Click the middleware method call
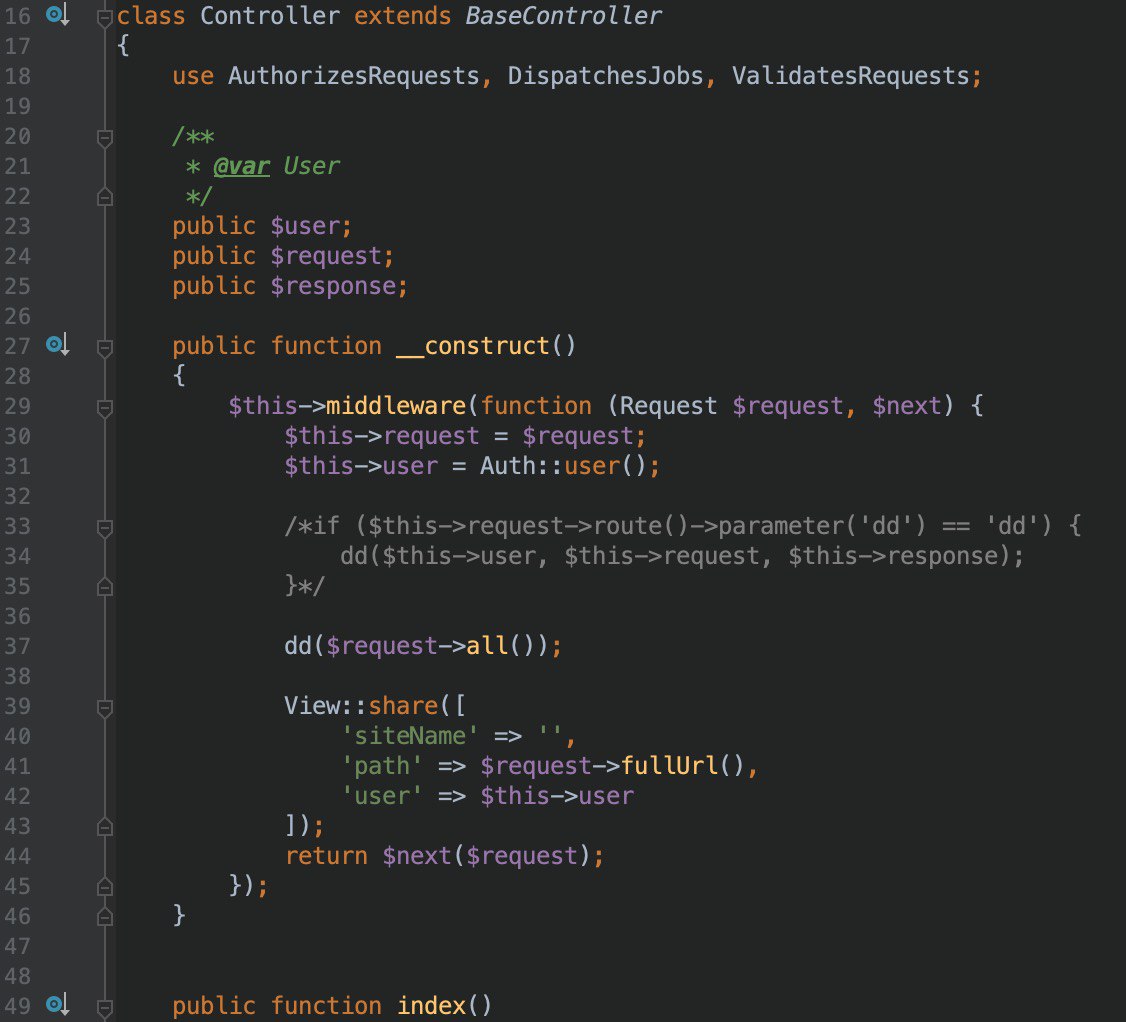The height and width of the screenshot is (1022, 1126). (x=396, y=406)
